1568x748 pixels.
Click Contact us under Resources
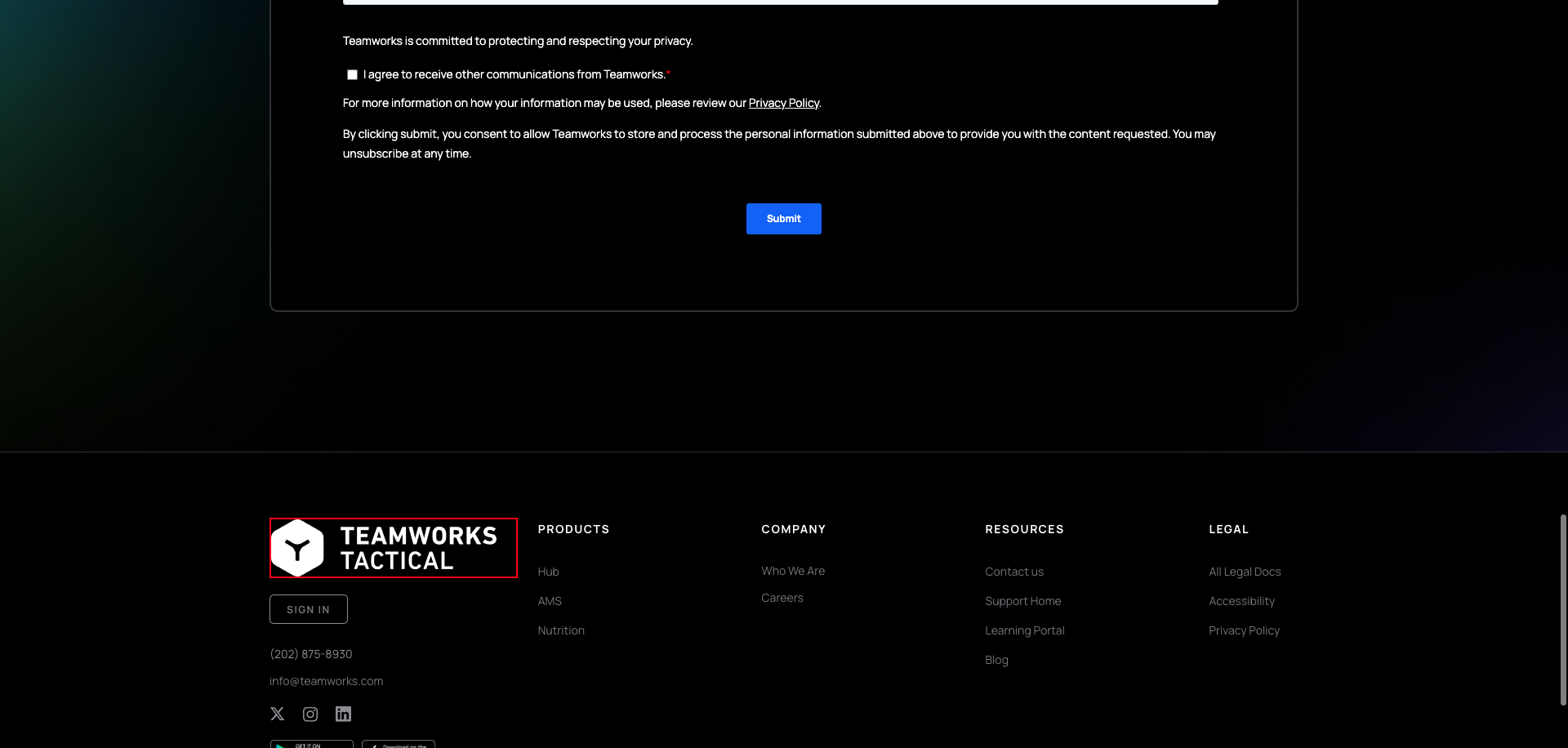1014,572
